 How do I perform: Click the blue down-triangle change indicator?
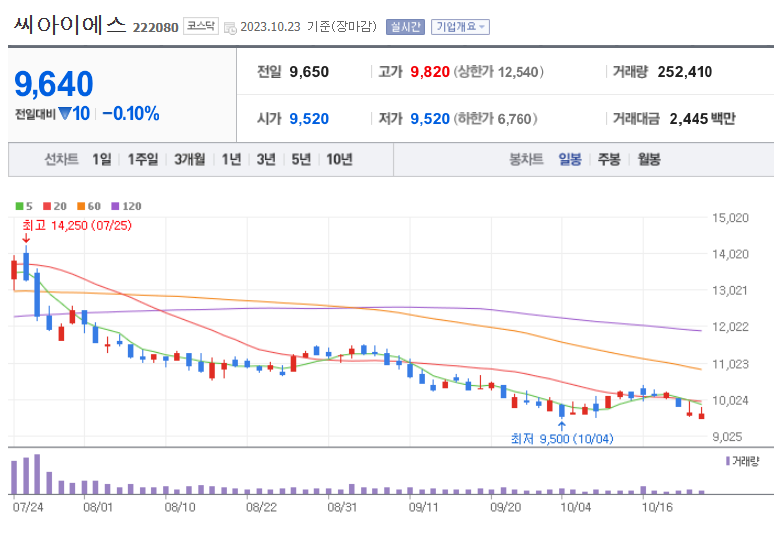pos(65,114)
